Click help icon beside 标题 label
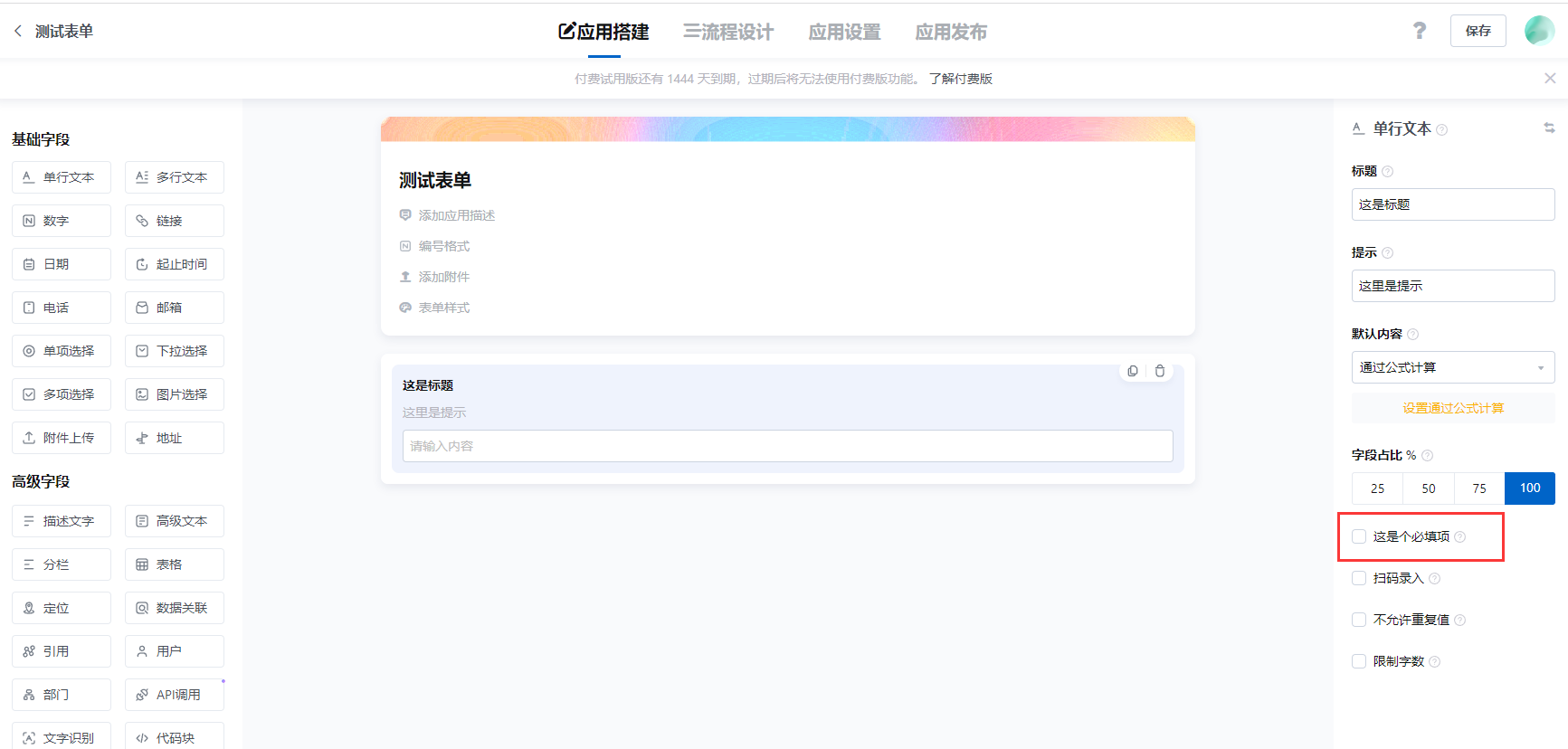 click(1388, 171)
